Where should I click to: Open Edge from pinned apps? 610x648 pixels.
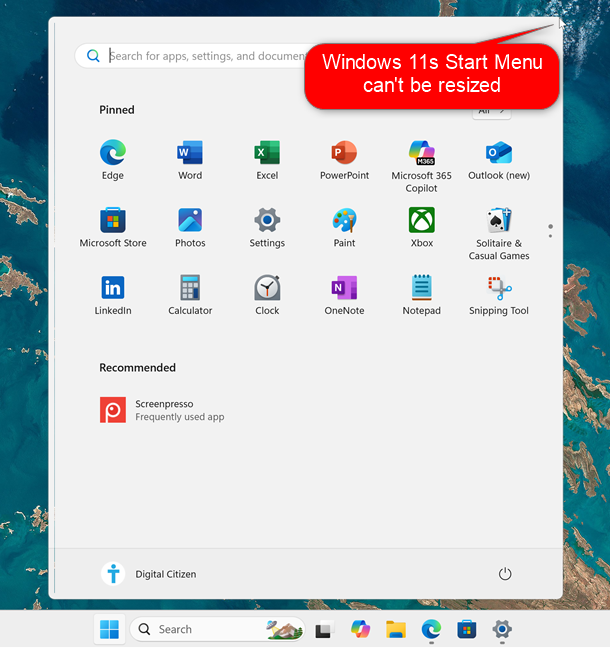[x=113, y=160]
